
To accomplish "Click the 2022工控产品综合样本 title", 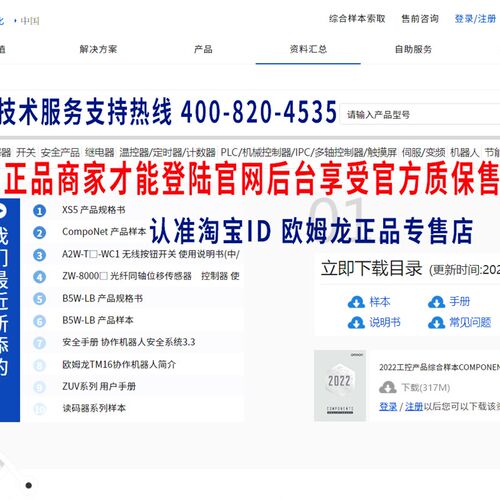I will tap(440, 367).
